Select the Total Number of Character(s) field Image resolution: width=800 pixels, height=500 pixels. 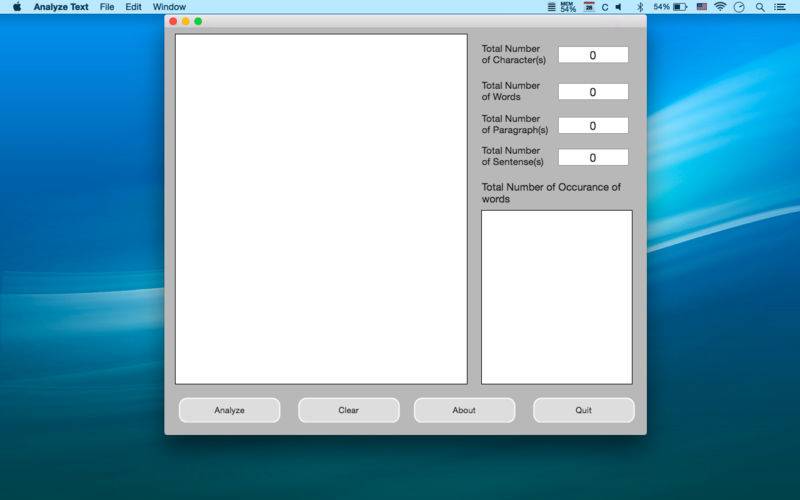[x=593, y=55]
